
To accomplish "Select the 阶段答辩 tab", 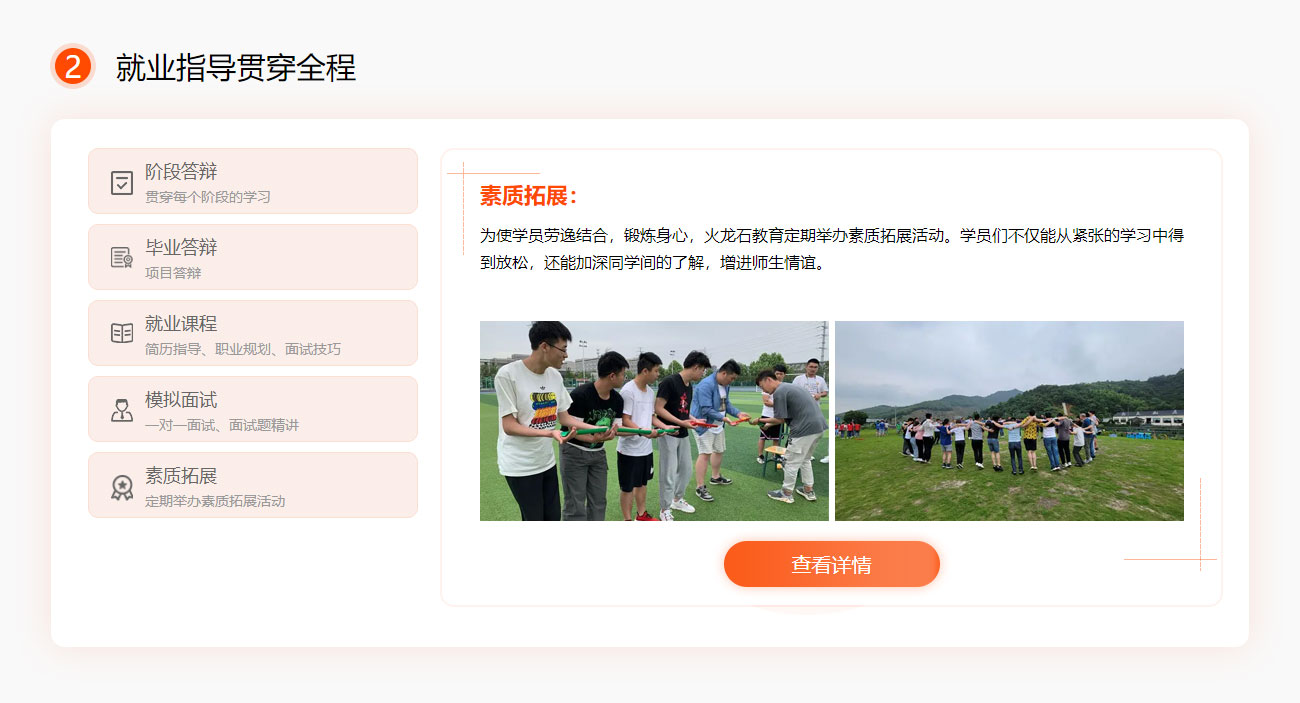I will (x=253, y=181).
